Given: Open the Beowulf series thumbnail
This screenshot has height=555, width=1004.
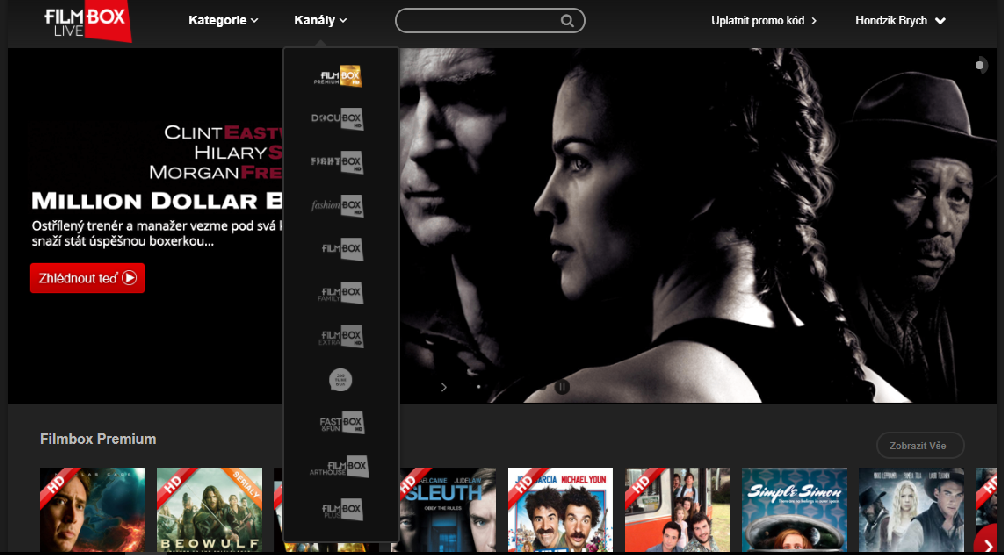Looking at the screenshot, I should tap(209, 510).
